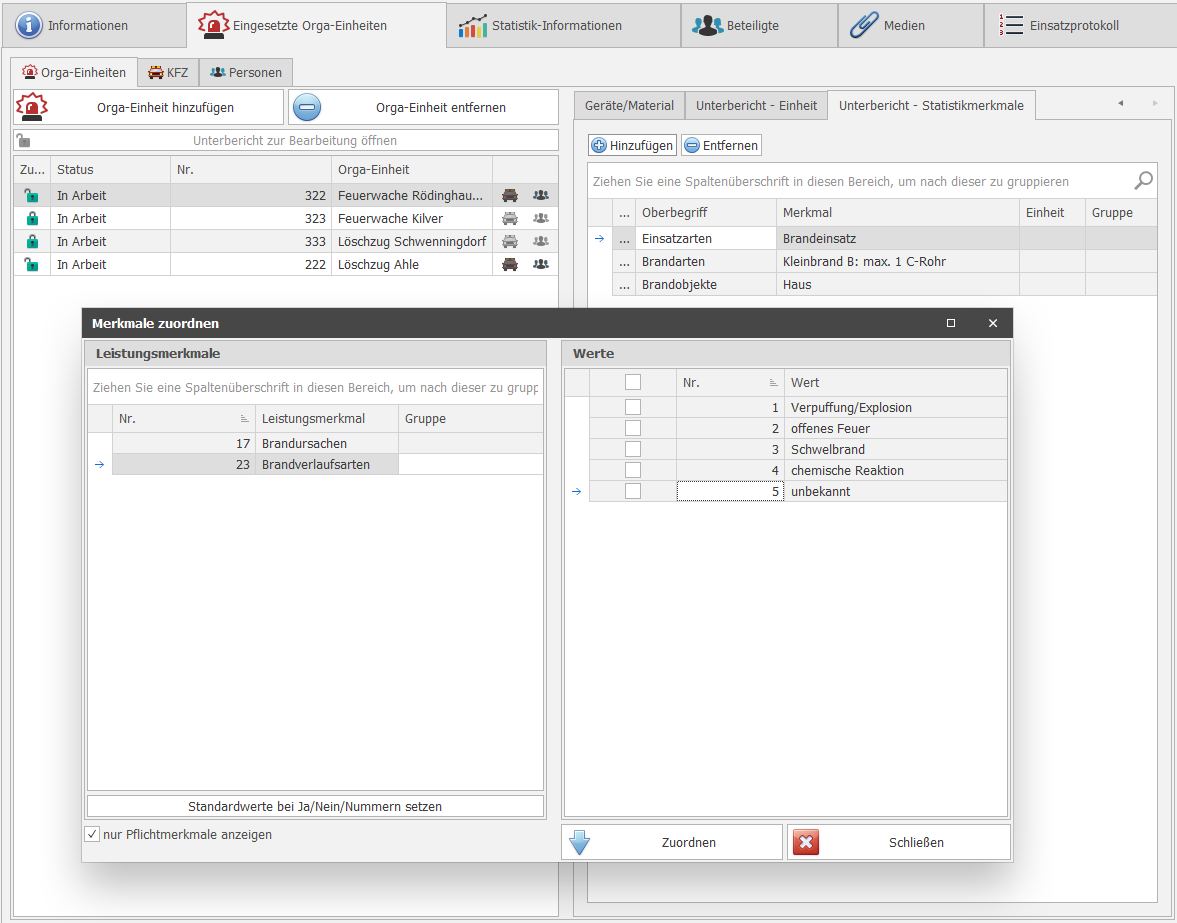
Task: Click the persons icon in Feuerwache Kilver row
Action: (x=541, y=219)
